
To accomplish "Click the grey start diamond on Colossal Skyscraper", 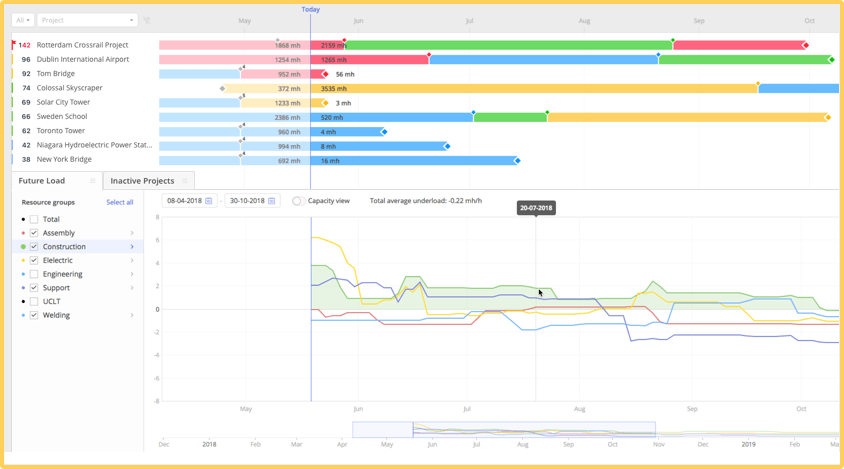I will point(222,88).
